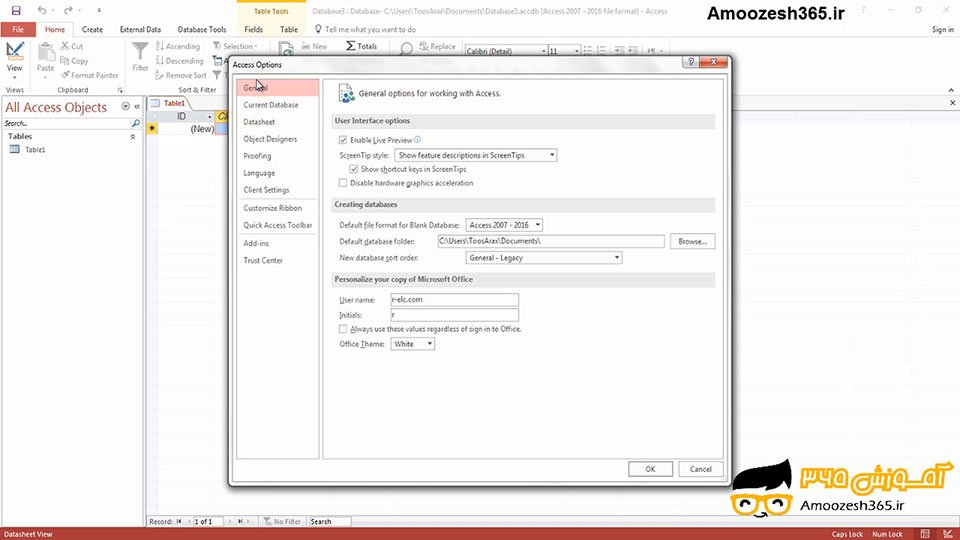Go to first record navigation icon

[179, 522]
